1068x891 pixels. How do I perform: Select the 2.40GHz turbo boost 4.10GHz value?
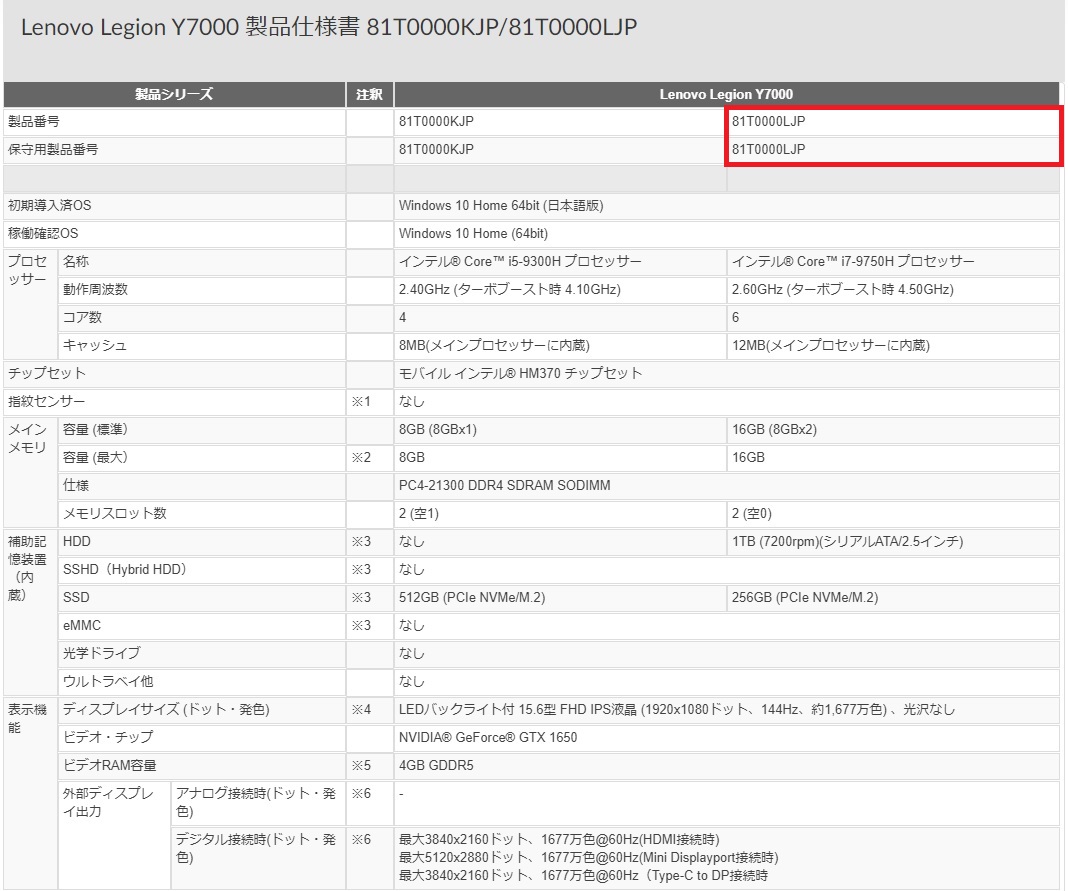[x=509, y=290]
